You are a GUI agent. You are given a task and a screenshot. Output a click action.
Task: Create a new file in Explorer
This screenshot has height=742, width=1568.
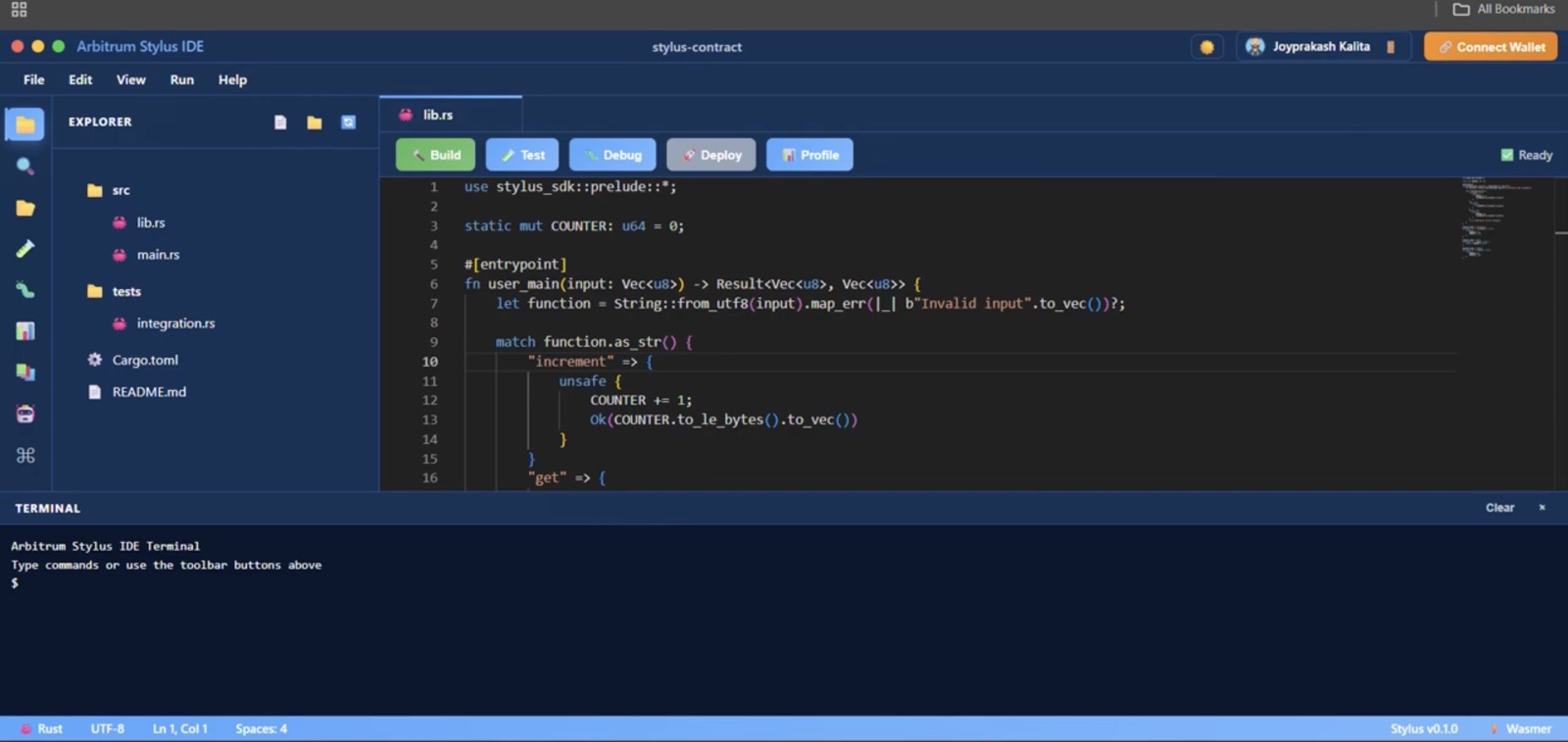pos(280,123)
